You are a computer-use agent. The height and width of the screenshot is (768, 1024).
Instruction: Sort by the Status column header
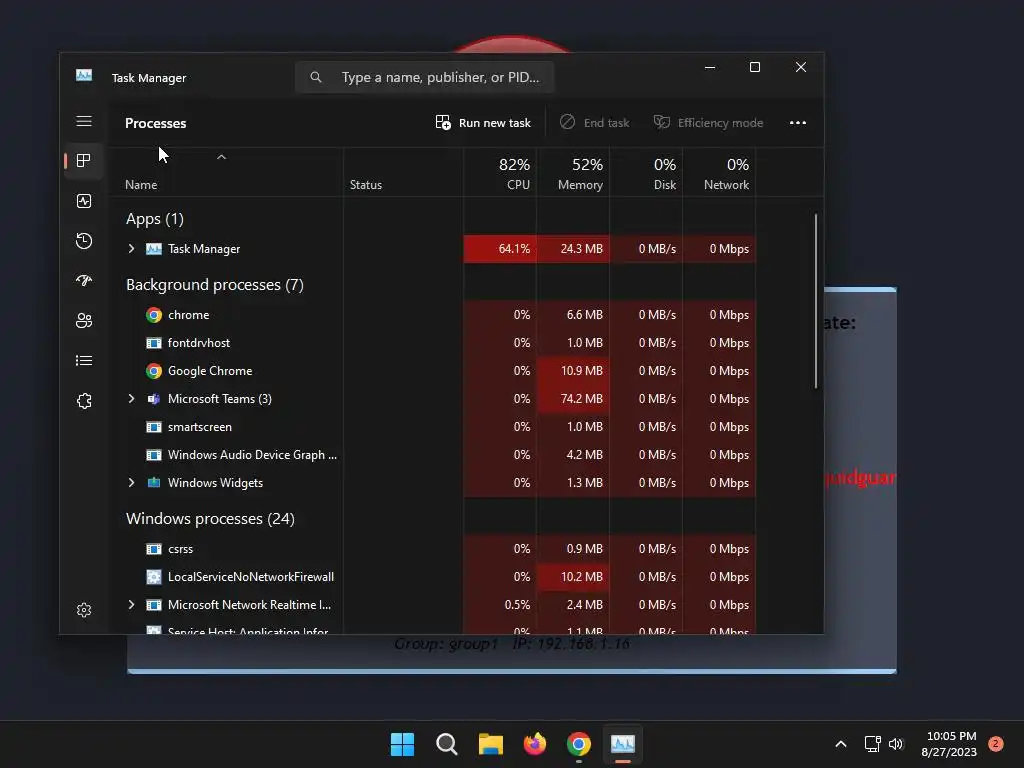[x=403, y=172]
